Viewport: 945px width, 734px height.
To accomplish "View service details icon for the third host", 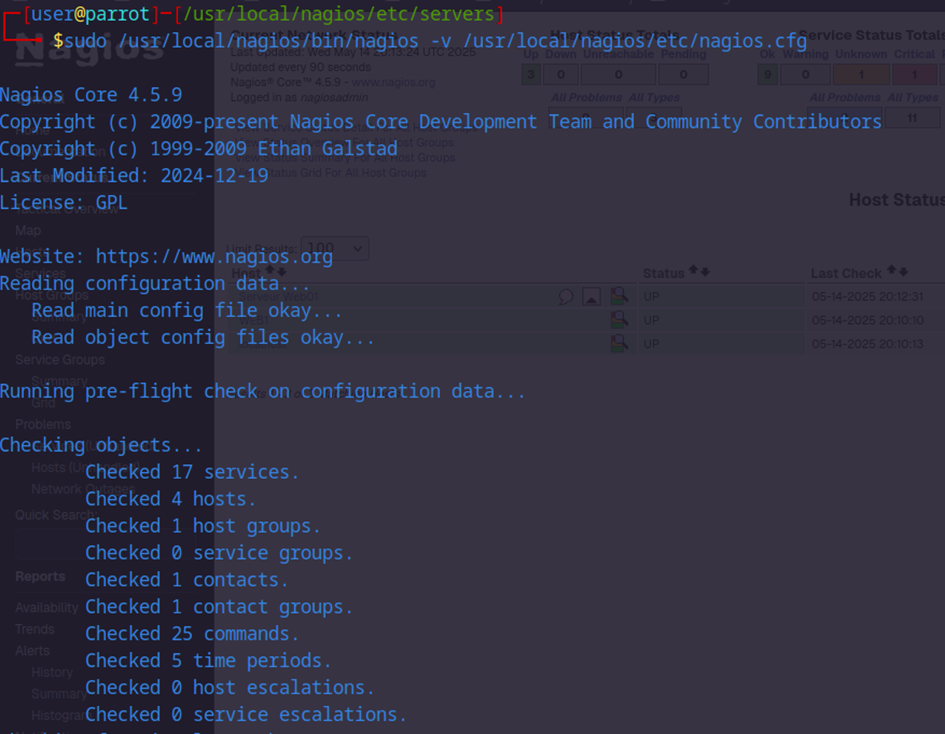I will pyautogui.click(x=619, y=343).
